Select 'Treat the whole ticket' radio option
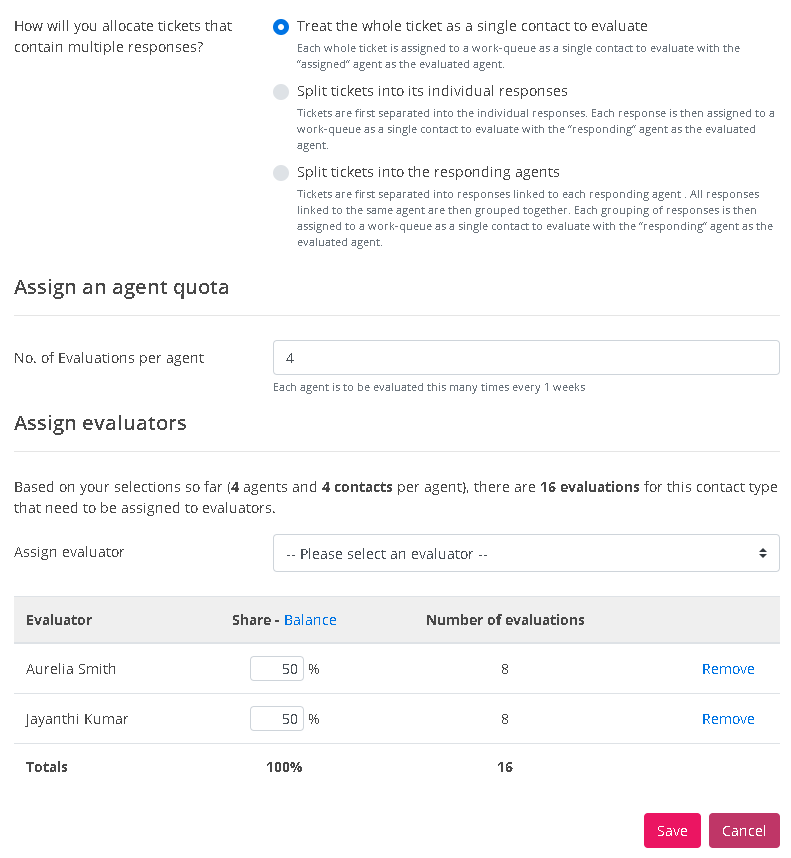This screenshot has width=791, height=858. (281, 27)
